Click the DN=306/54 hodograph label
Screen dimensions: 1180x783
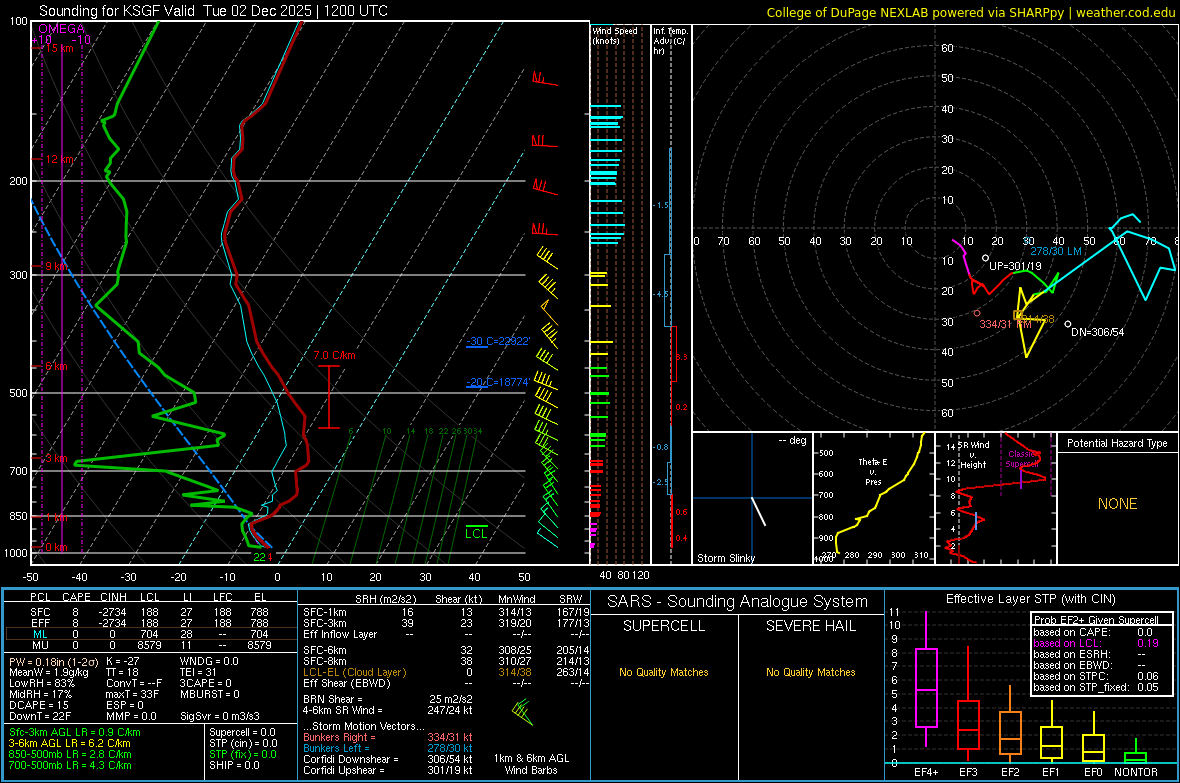point(1097,332)
